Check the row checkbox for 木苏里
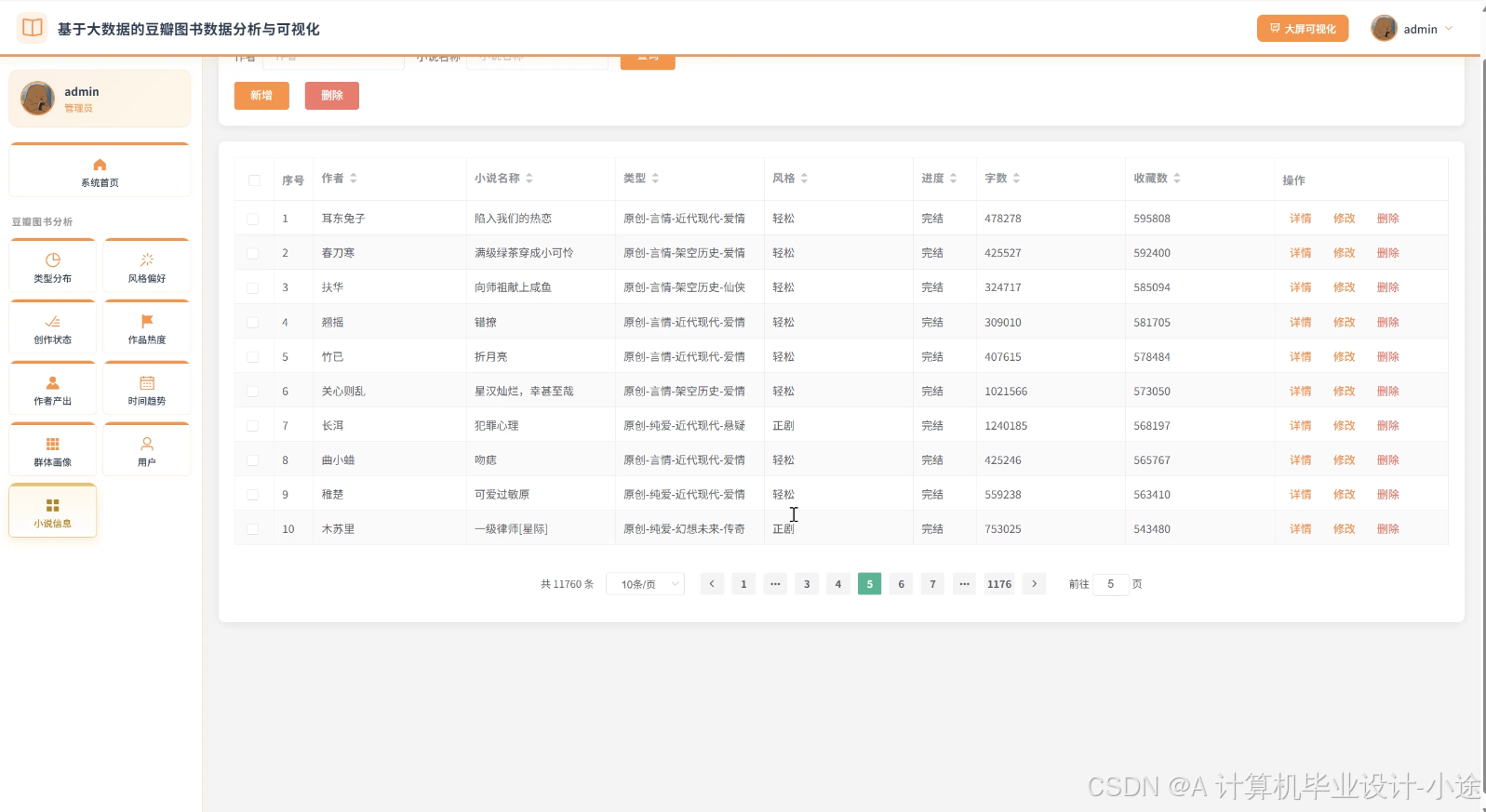Viewport: 1486px width, 812px height. pos(252,529)
